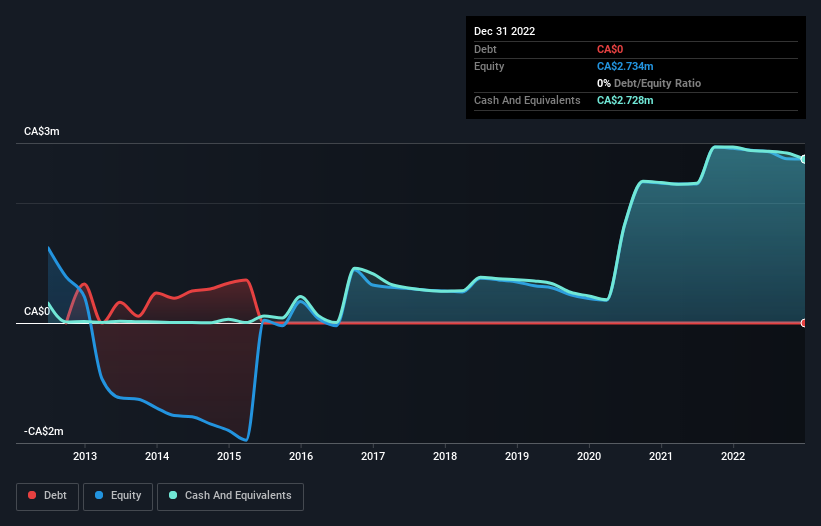Toggle the Debt series legend button
The width and height of the screenshot is (821, 526).
tap(47, 496)
